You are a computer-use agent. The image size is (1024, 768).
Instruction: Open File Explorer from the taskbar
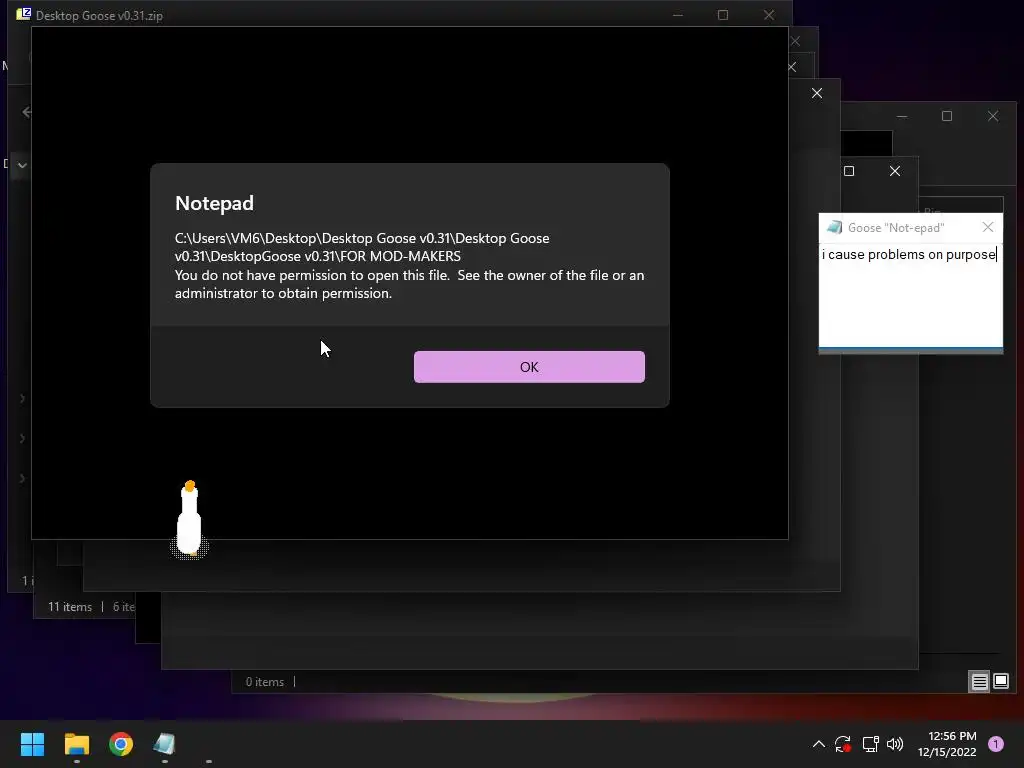(76, 744)
